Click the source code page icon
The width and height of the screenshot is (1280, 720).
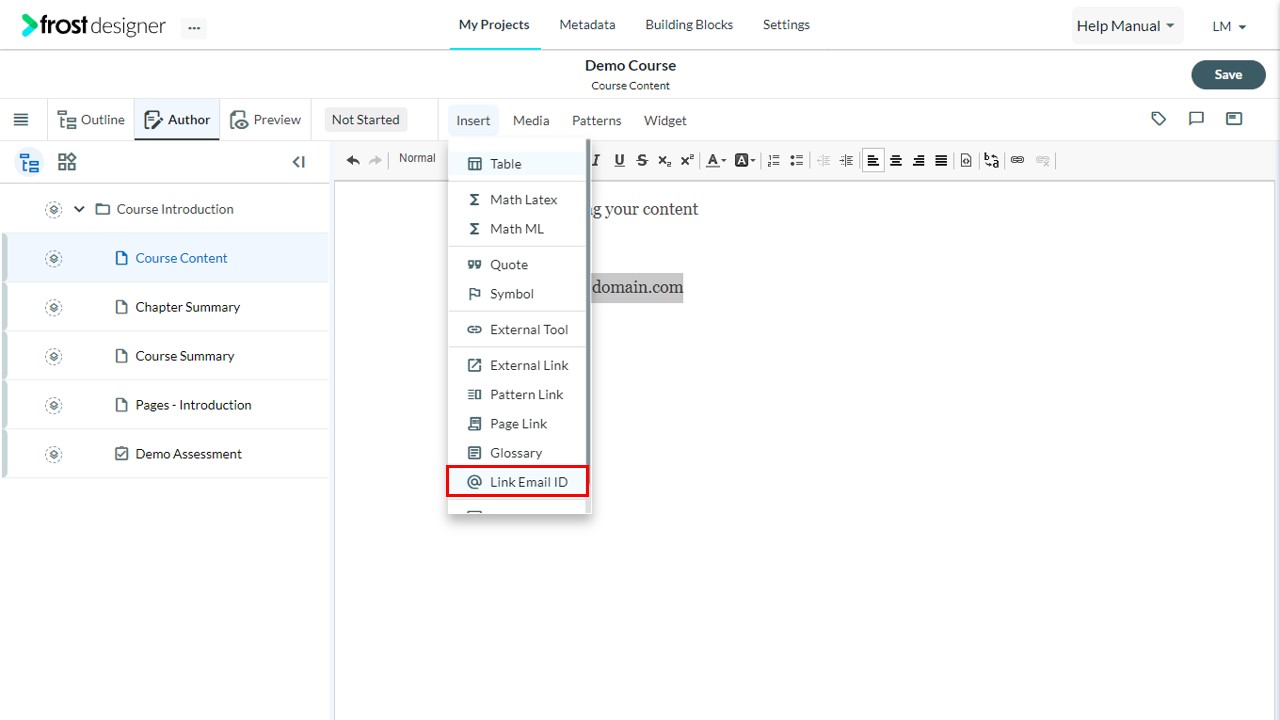coord(966,160)
